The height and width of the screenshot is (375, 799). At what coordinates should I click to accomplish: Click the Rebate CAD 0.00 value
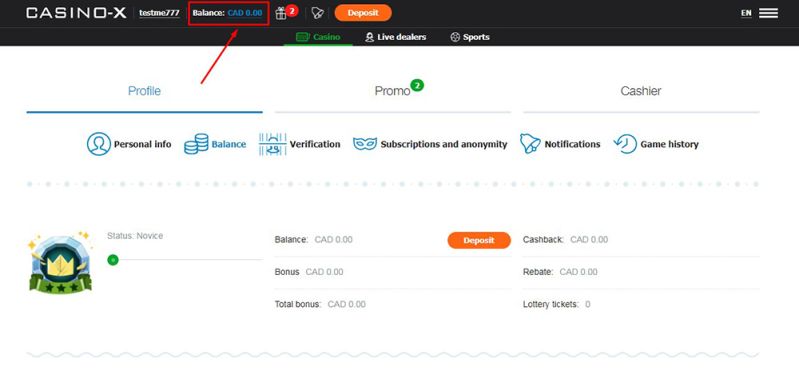[578, 272]
